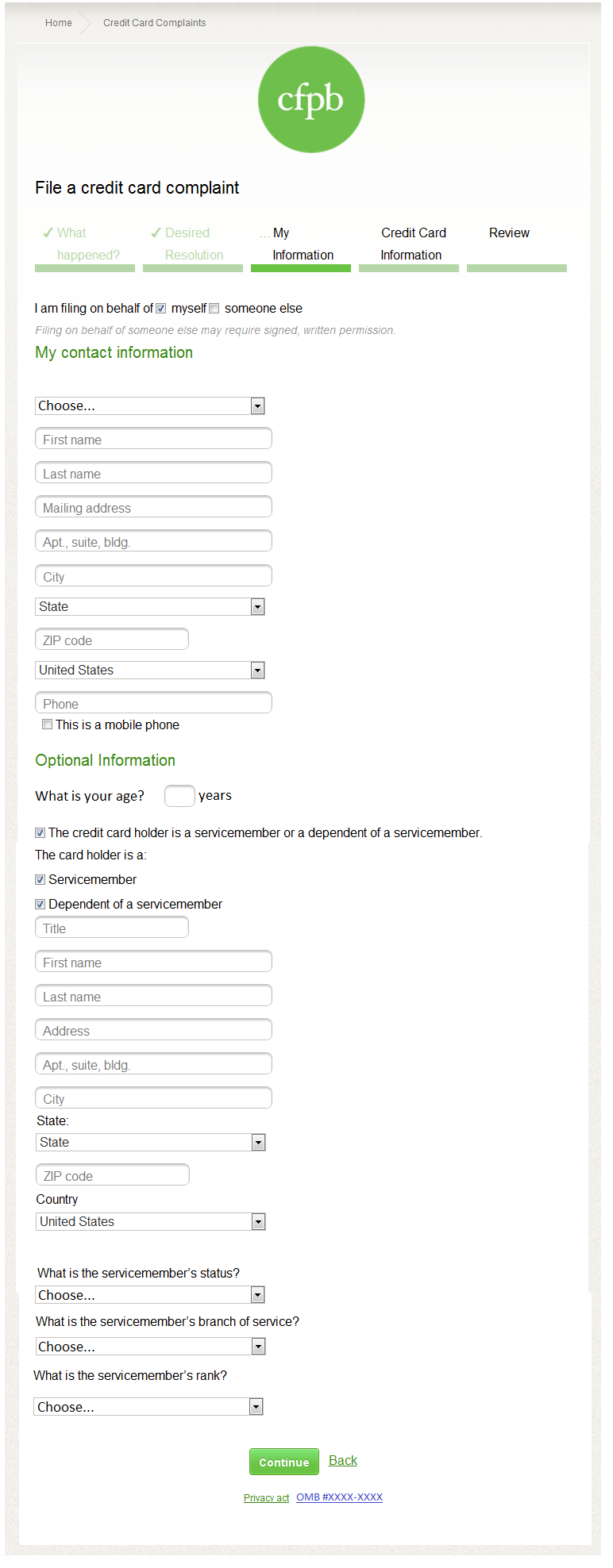Open the servicemember's branch of service dropdown
This screenshot has width=613, height=1568.
point(150,1347)
